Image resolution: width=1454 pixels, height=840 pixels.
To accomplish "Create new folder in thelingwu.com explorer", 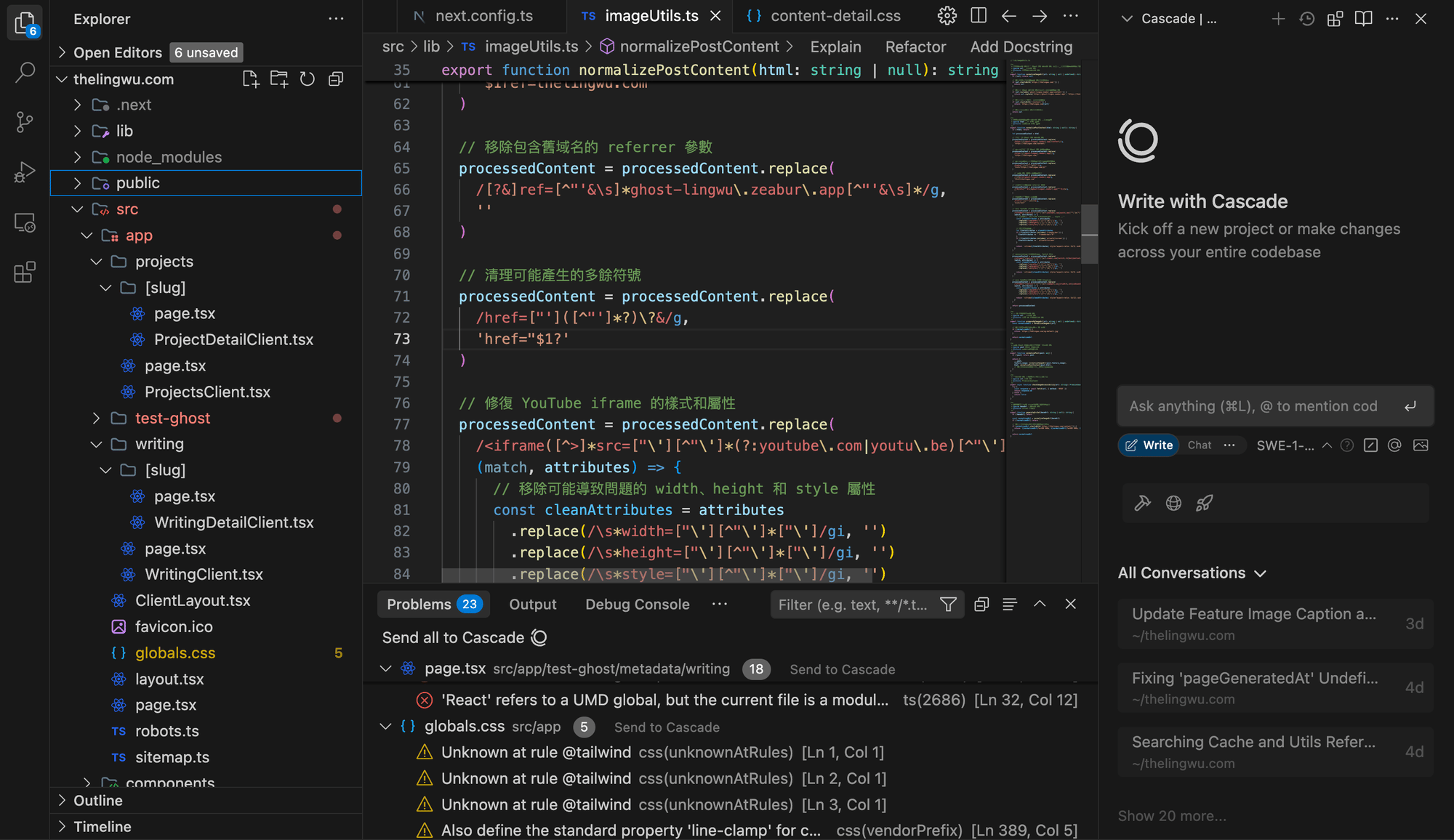I will [279, 79].
